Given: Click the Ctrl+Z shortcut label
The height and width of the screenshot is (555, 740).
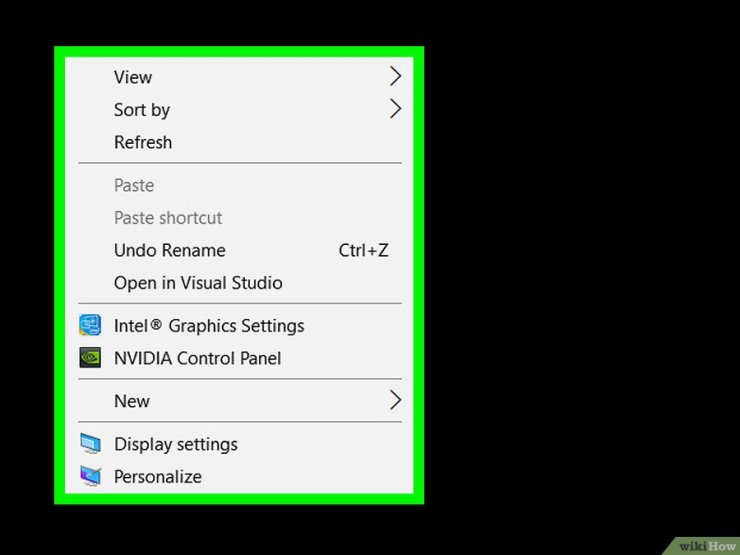Looking at the screenshot, I should tap(363, 250).
